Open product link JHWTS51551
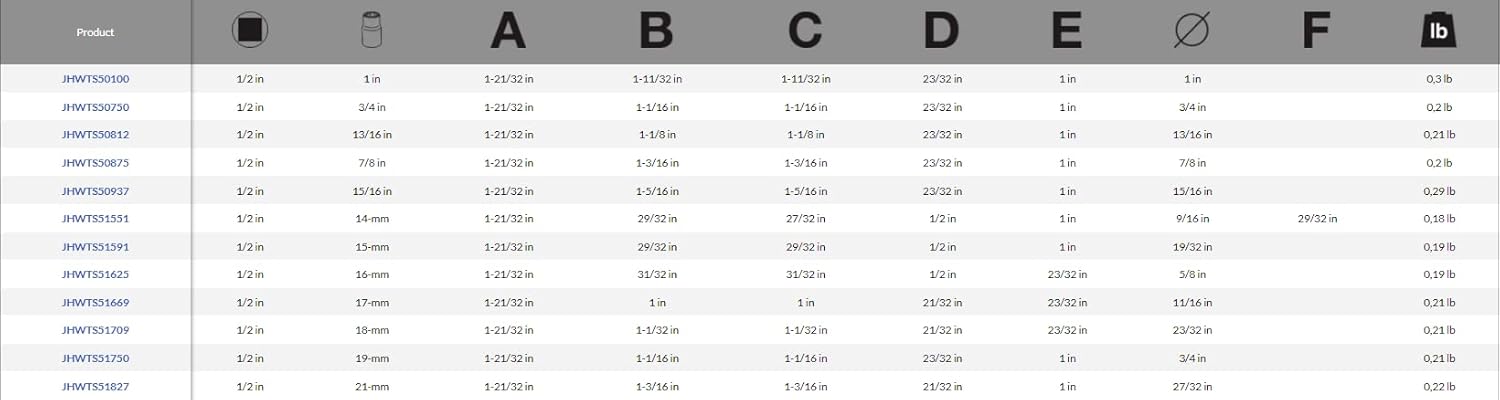Image resolution: width=1500 pixels, height=400 pixels. (95, 218)
